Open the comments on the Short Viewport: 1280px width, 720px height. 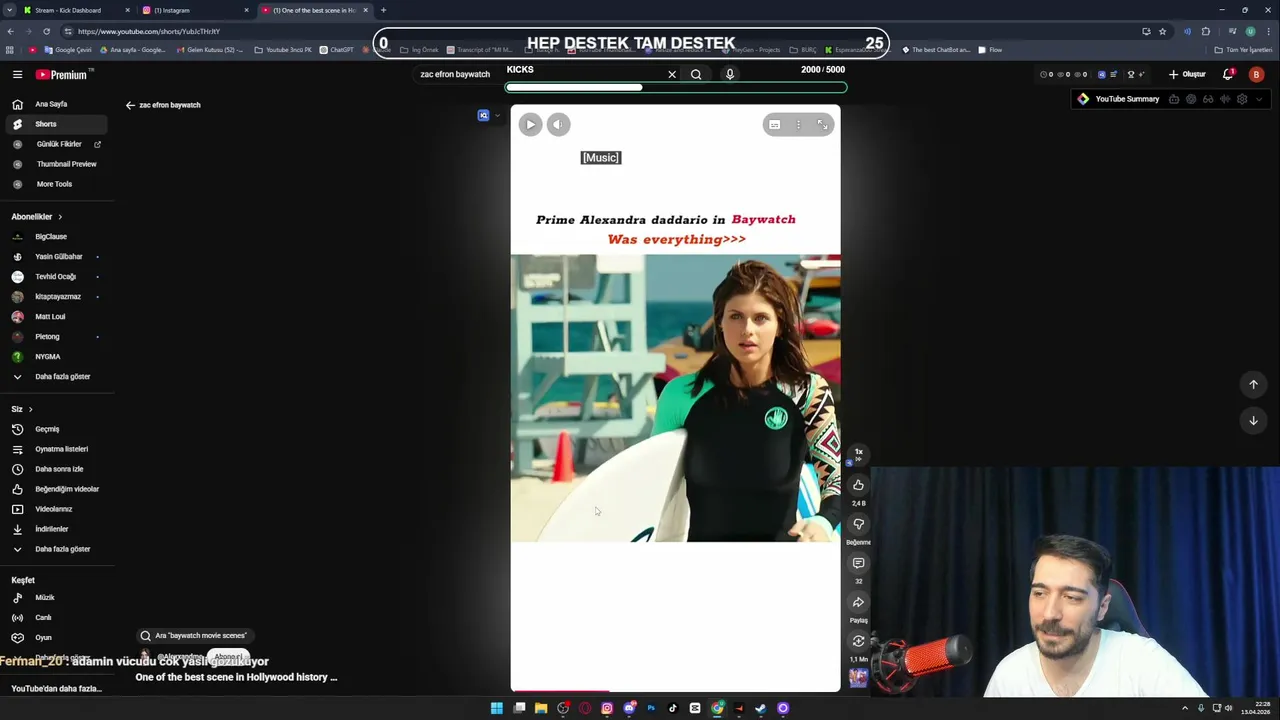tap(858, 563)
